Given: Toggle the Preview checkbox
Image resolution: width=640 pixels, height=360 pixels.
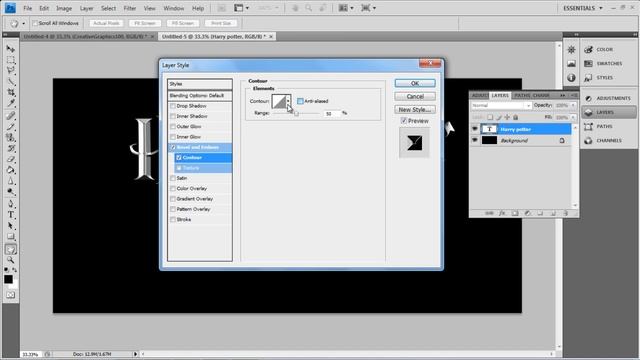Looking at the screenshot, I should [404, 121].
